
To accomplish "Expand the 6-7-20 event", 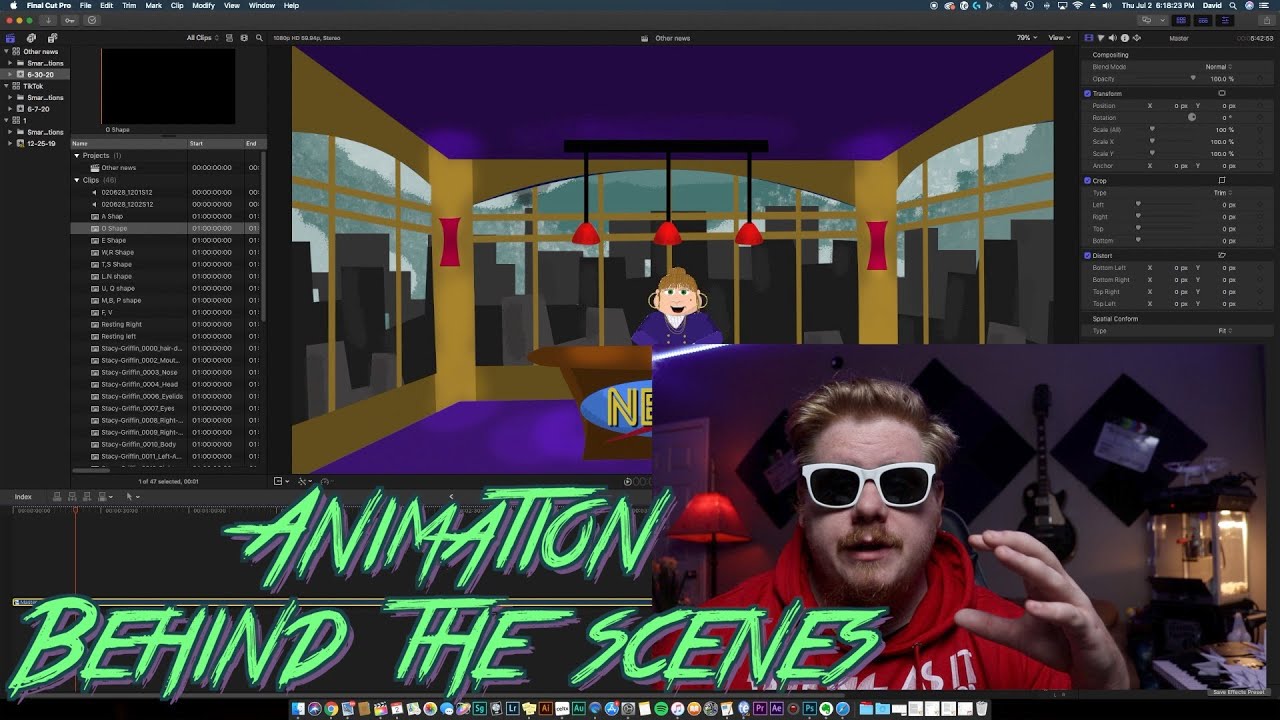I will click(10, 109).
